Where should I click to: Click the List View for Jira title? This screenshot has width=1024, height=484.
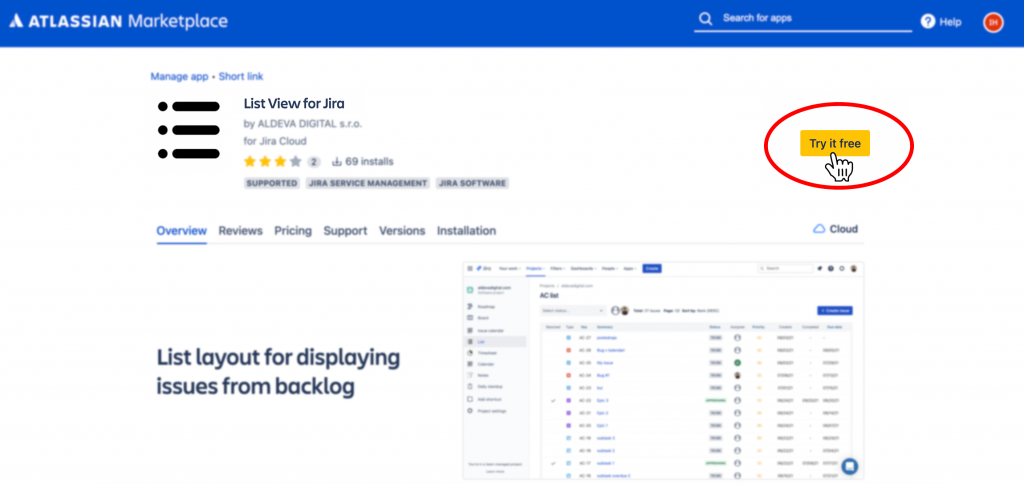294,103
